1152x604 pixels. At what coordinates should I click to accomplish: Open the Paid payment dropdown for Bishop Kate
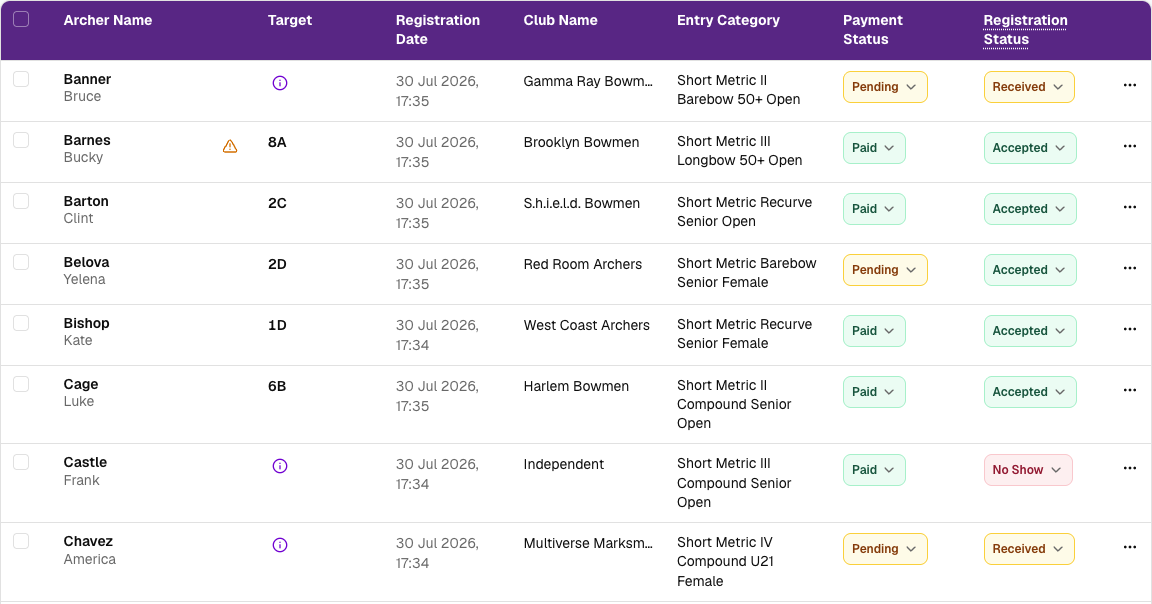(874, 331)
